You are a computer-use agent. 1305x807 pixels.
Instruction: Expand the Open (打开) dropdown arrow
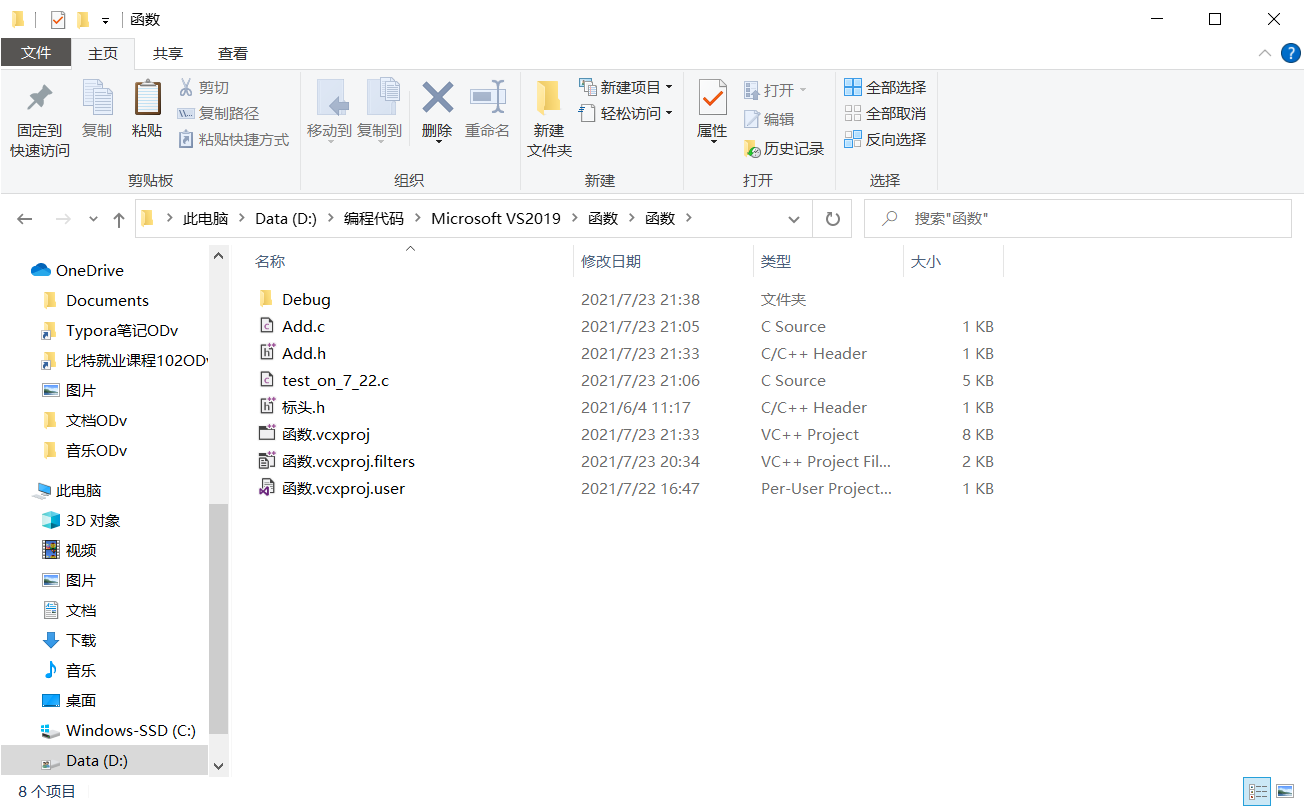tap(802, 91)
